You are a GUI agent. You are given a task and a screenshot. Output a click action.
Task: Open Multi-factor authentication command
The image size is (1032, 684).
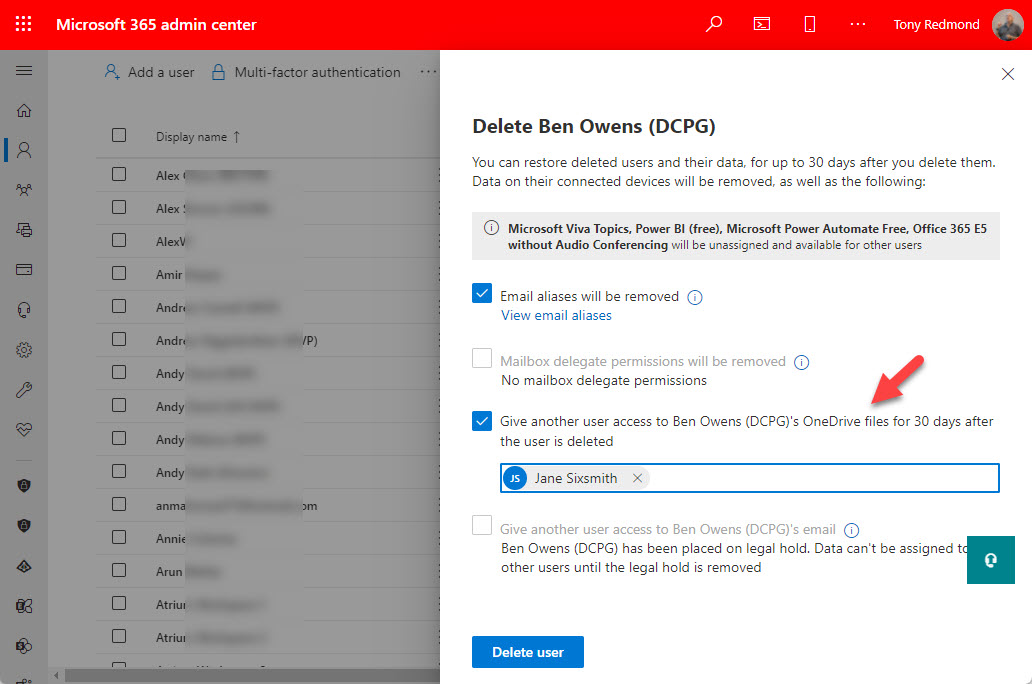pyautogui.click(x=306, y=72)
